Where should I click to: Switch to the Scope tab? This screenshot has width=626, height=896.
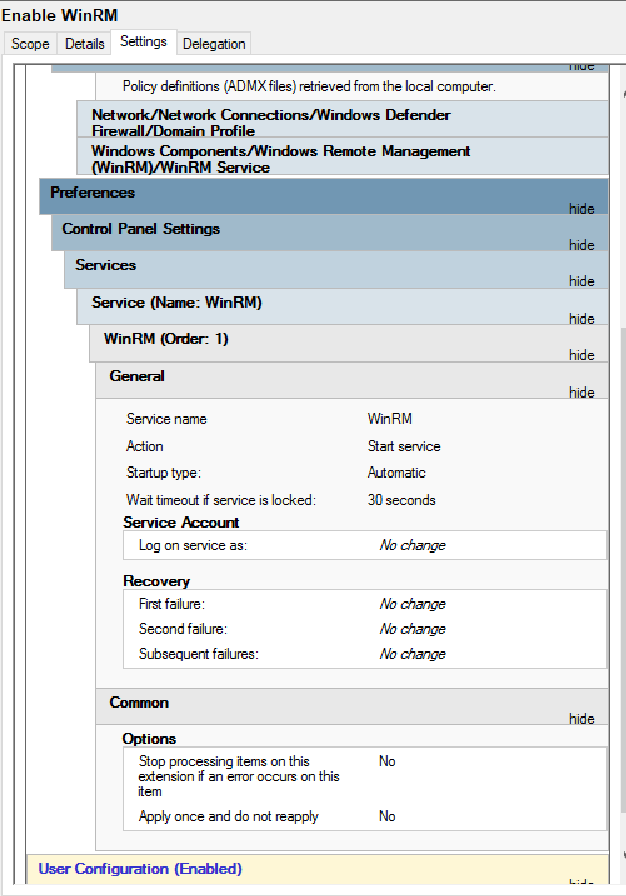30,43
